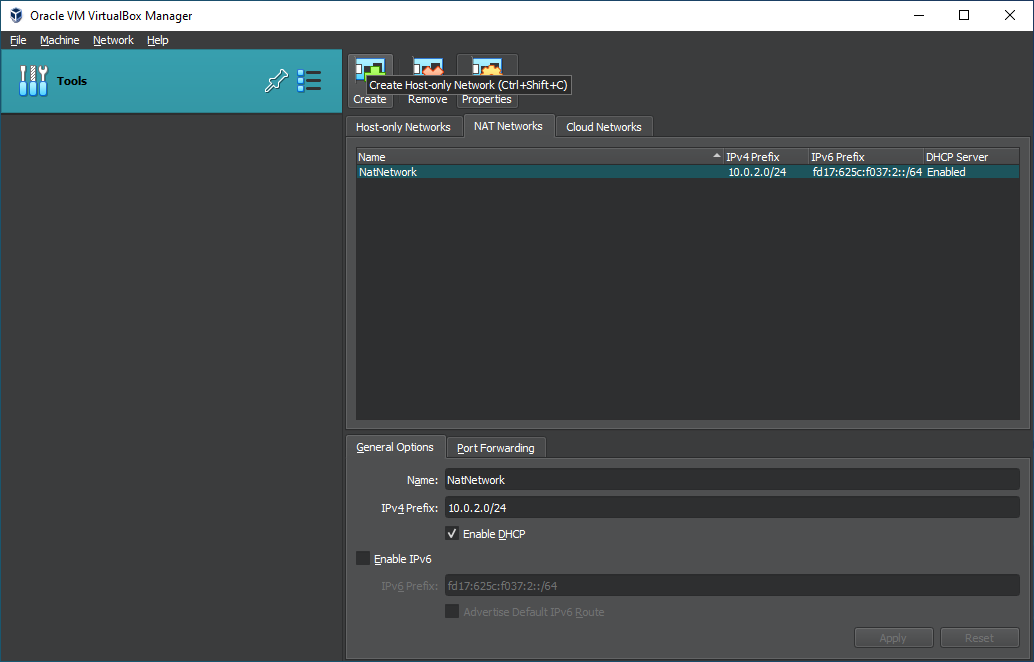Image resolution: width=1034 pixels, height=662 pixels.
Task: Open the Network menu
Action: (113, 40)
